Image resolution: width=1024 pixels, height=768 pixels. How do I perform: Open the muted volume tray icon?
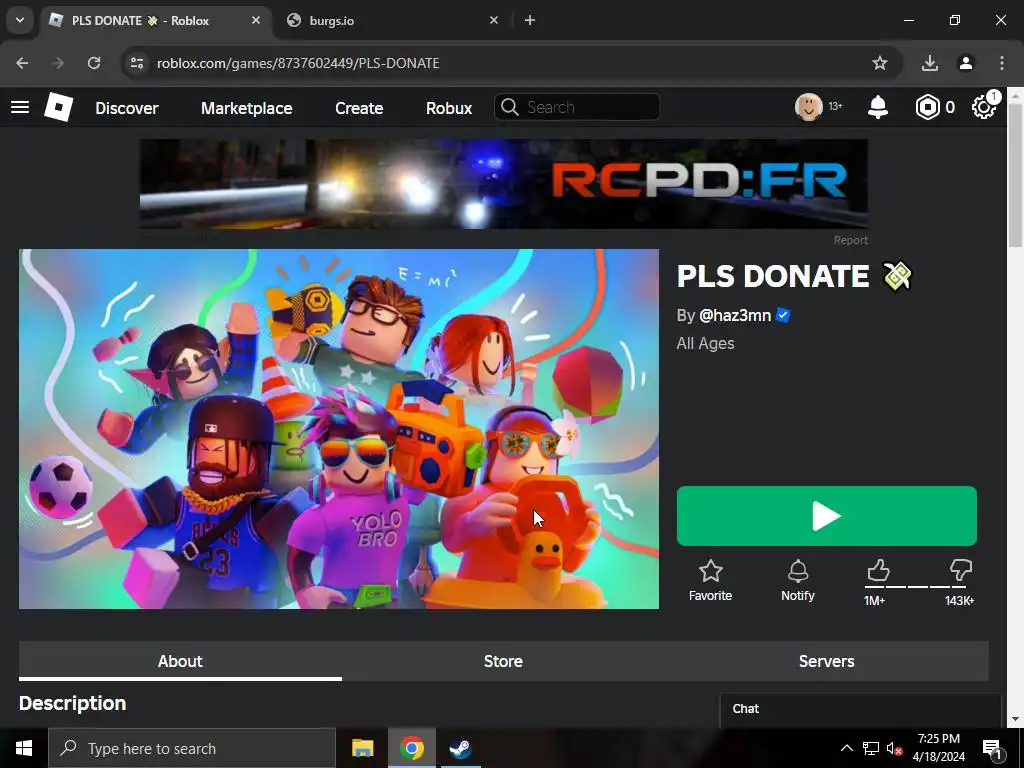(x=894, y=748)
